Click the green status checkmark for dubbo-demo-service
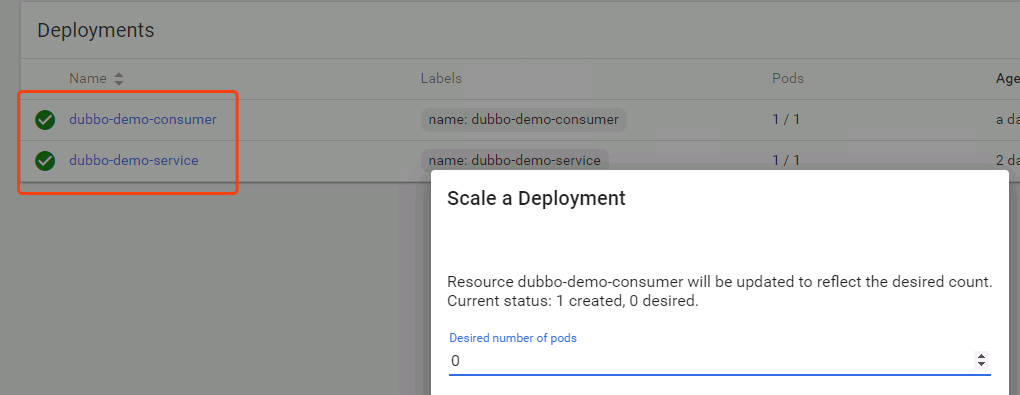The height and width of the screenshot is (395, 1020). (x=45, y=161)
